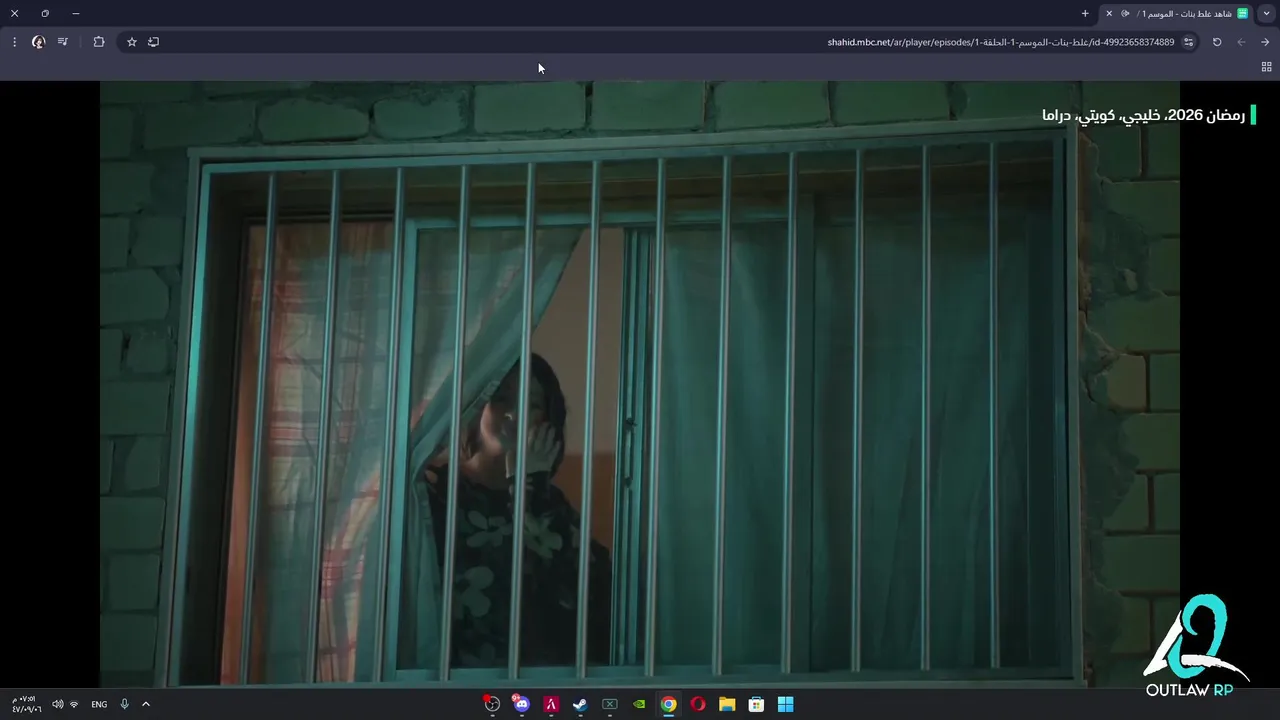This screenshot has height=720, width=1280.
Task: Show hidden system tray icons
Action: [x=145, y=704]
